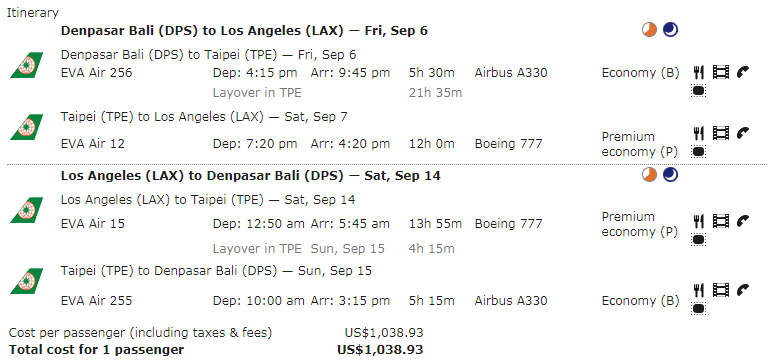Click the meal icon for EVA Air 256

(x=699, y=73)
